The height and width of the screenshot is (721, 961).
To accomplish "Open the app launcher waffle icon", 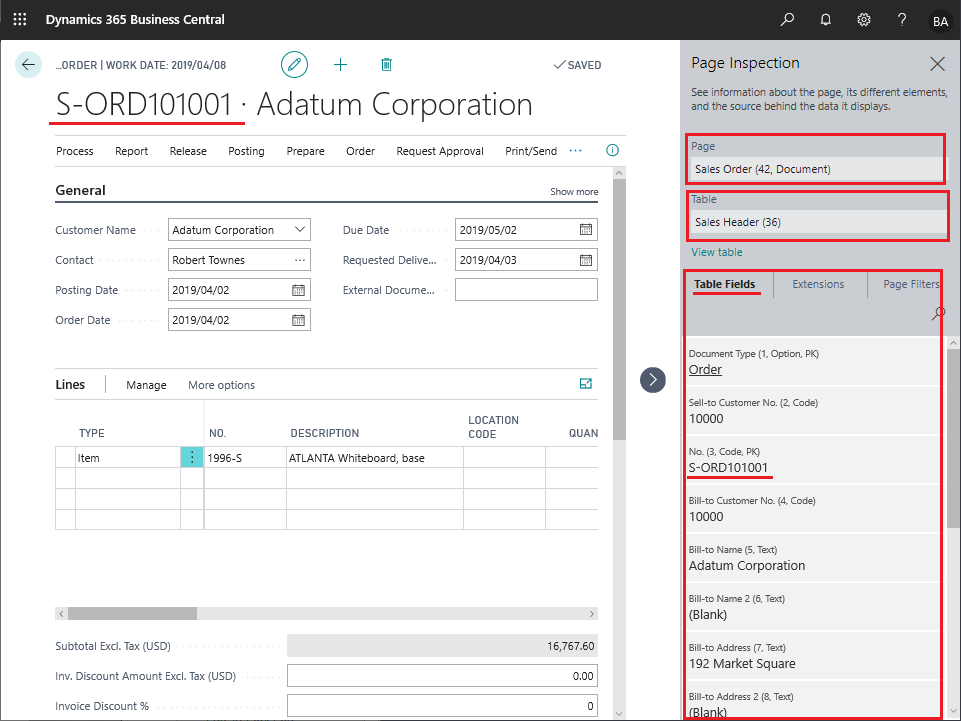I will tap(20, 20).
